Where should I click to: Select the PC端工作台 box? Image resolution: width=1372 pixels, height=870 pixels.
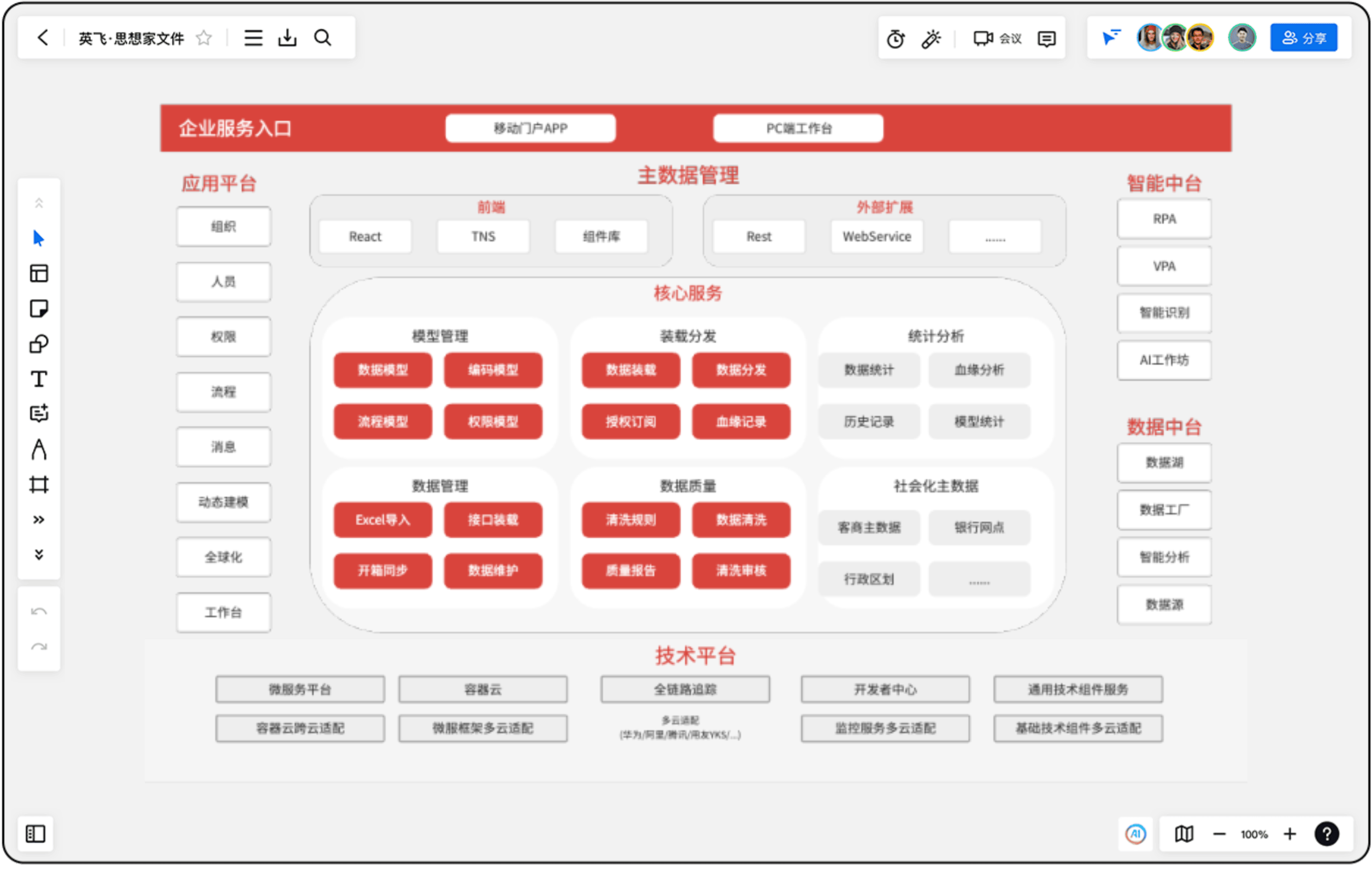pyautogui.click(x=798, y=128)
